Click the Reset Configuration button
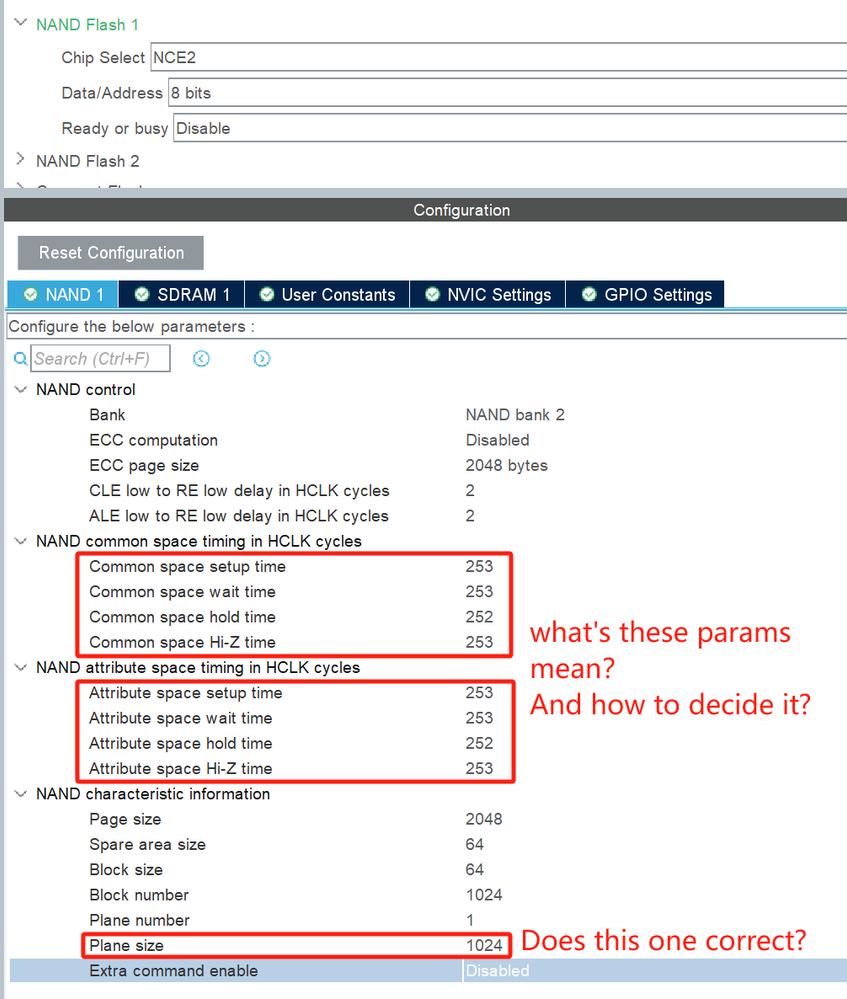The image size is (847, 999). [111, 253]
